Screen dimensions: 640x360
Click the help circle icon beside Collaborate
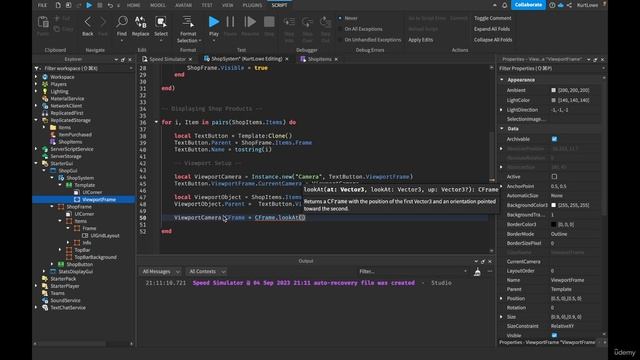pos(552,5)
